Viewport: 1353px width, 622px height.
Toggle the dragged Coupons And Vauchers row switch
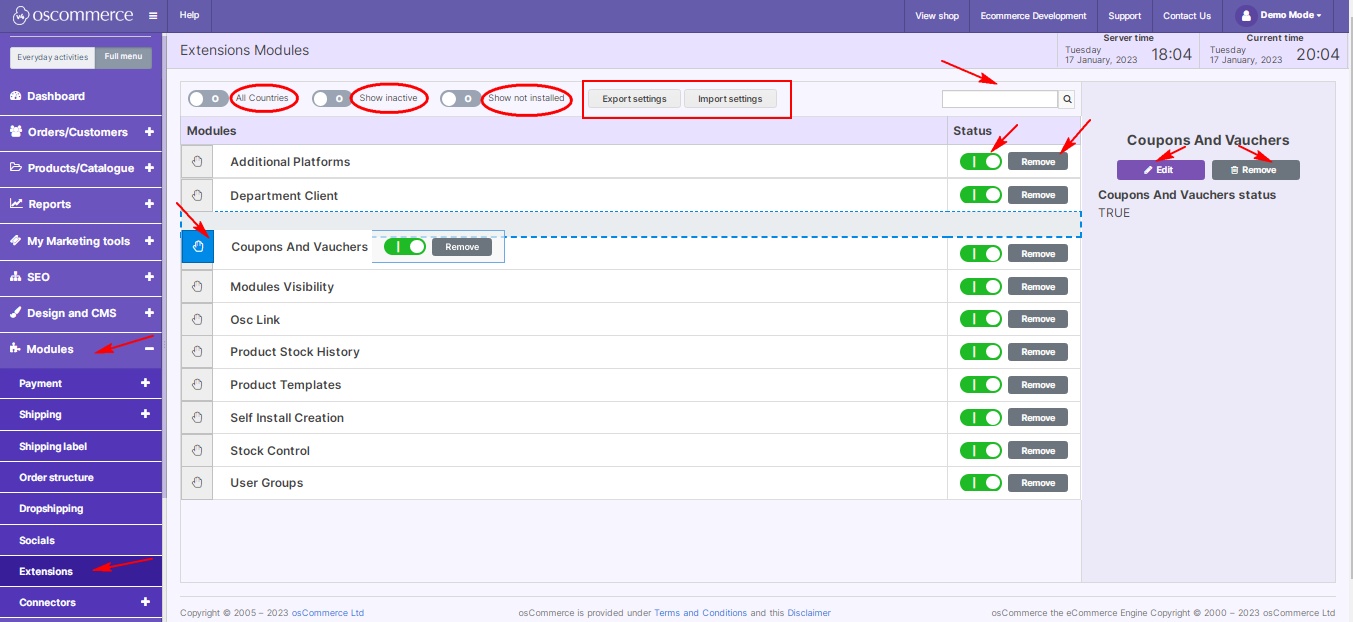tap(405, 247)
